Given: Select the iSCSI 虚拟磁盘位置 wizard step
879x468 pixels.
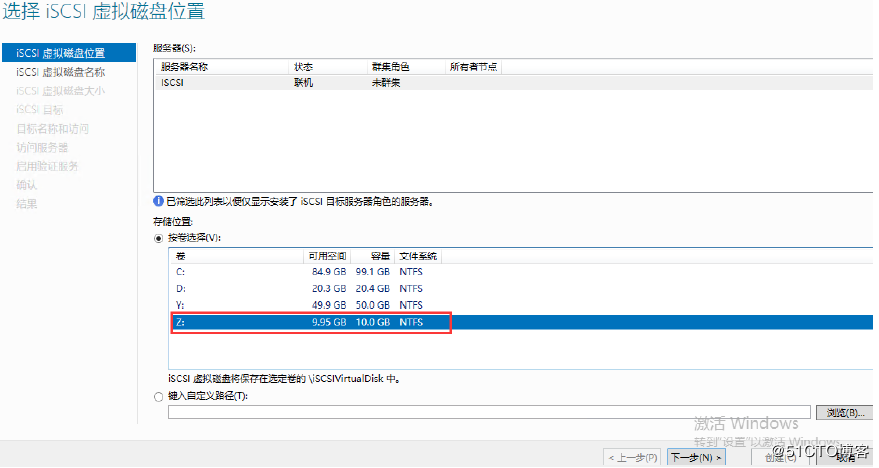Looking at the screenshot, I should [68, 53].
